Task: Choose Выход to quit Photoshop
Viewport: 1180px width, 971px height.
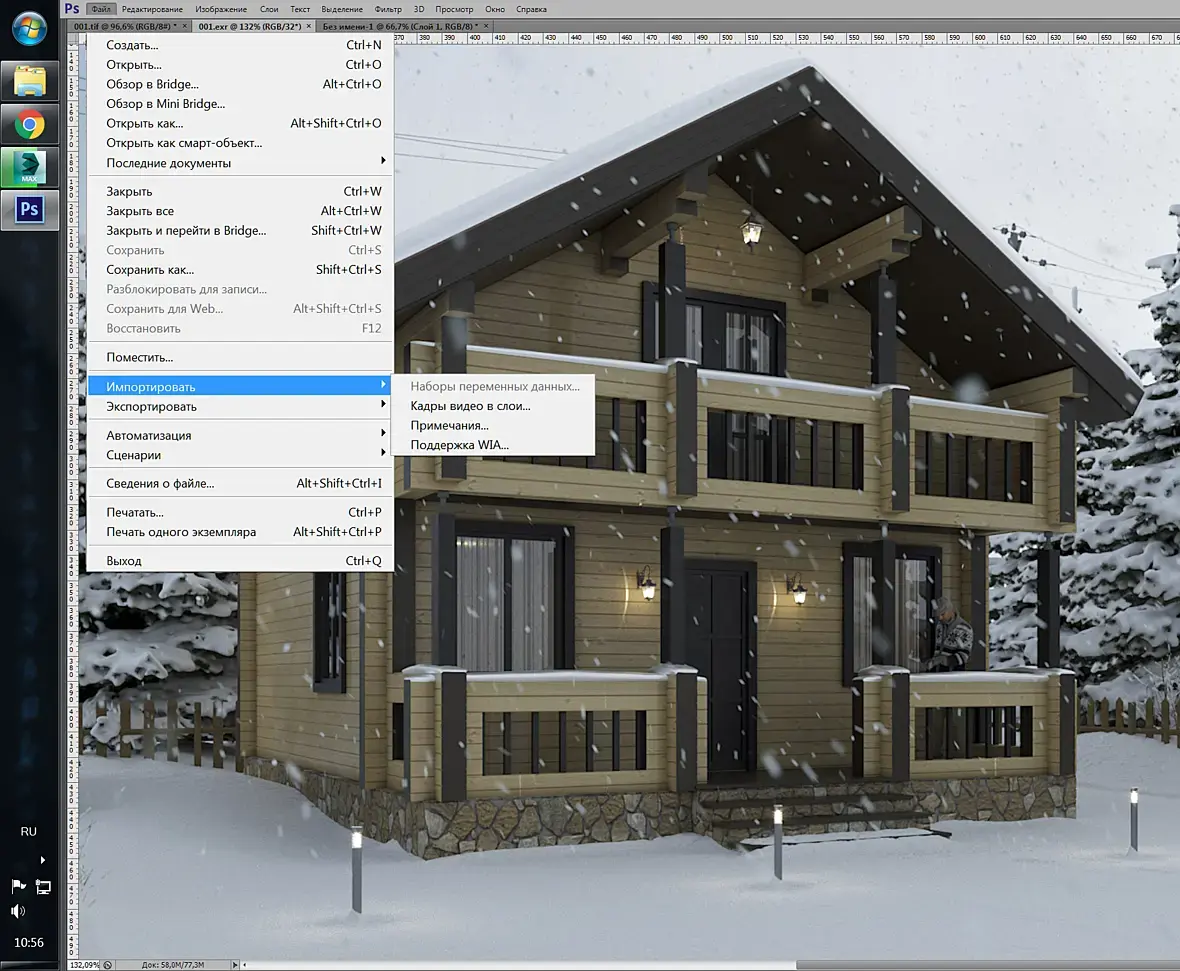Action: [240, 561]
